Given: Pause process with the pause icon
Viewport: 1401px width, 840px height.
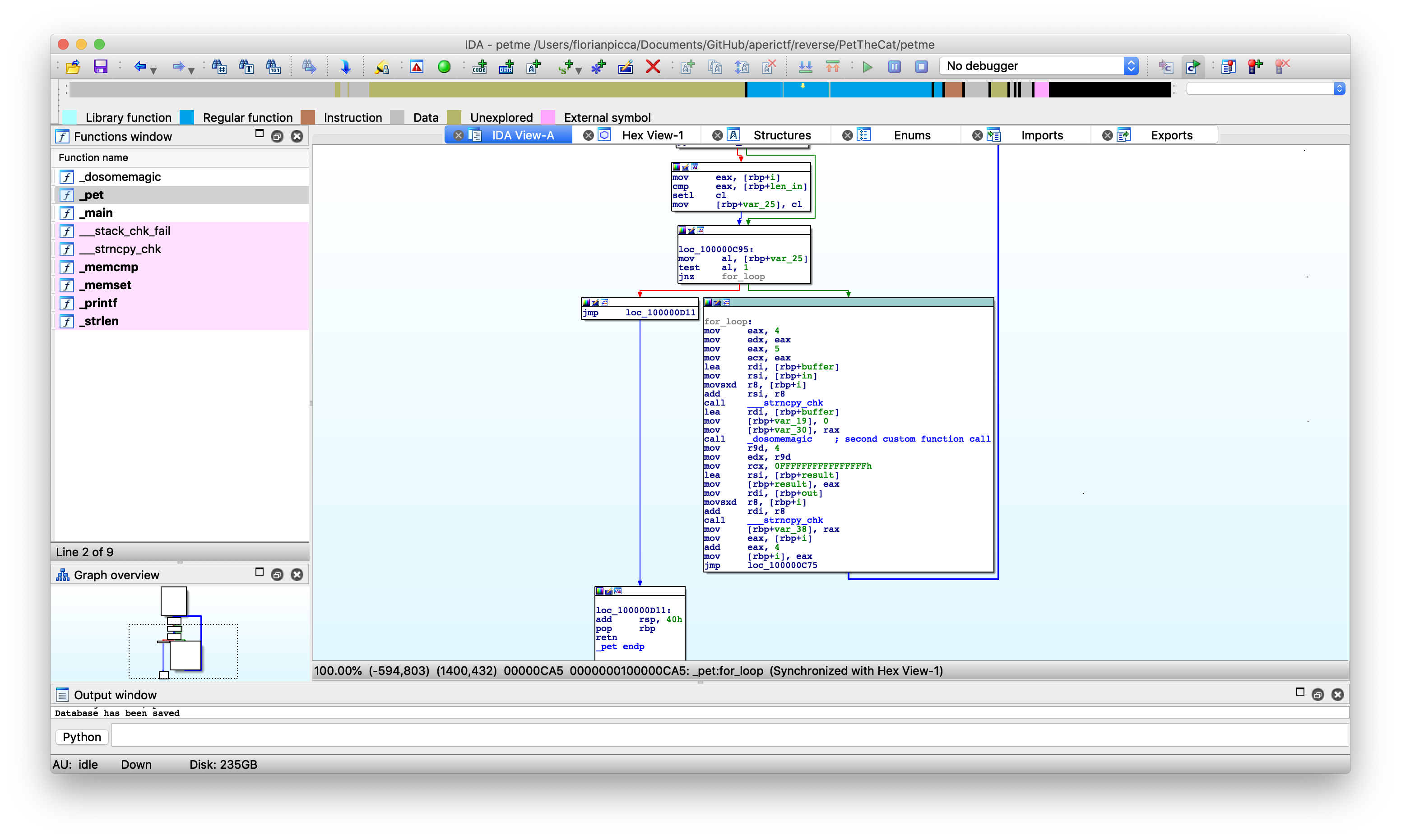Looking at the screenshot, I should coord(894,67).
